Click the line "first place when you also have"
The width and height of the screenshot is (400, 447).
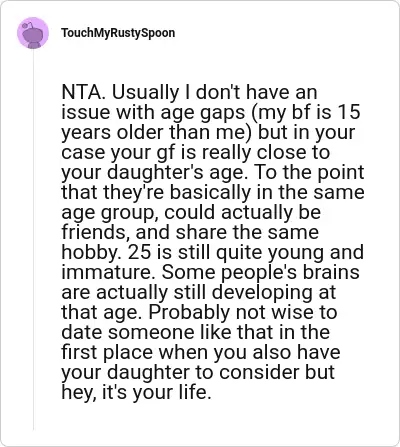coord(201,352)
